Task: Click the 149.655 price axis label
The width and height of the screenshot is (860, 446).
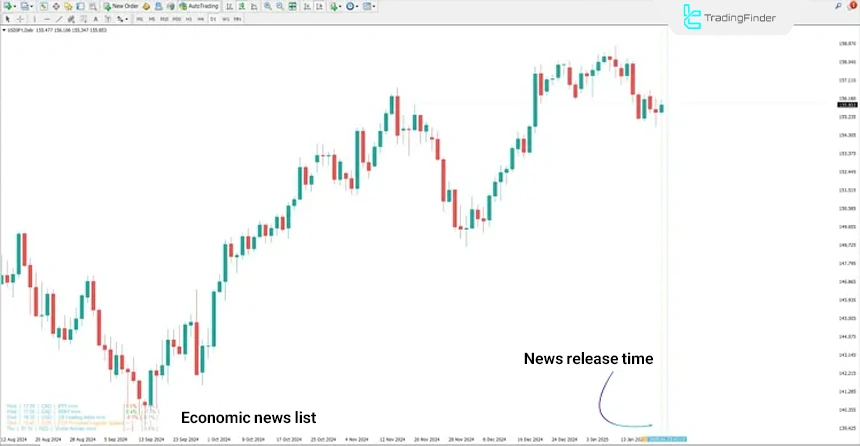Action: pyautogui.click(x=847, y=227)
